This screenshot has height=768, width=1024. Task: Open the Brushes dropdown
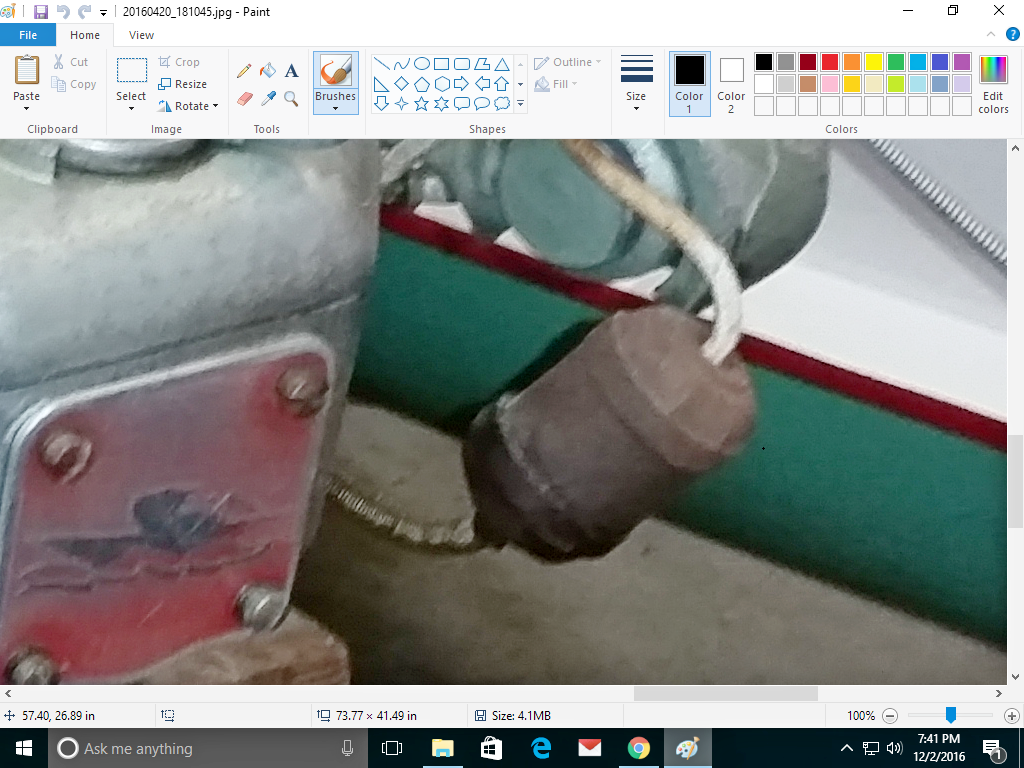[x=335, y=107]
